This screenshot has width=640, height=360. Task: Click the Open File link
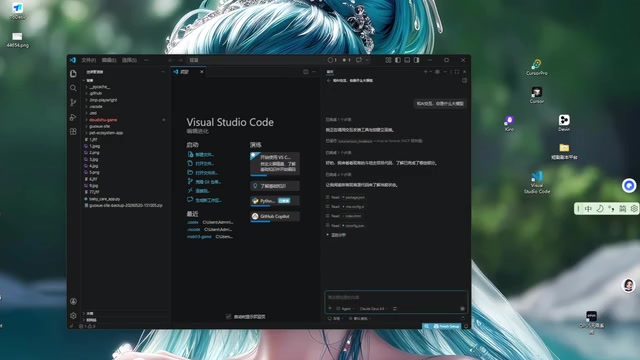tap(201, 164)
